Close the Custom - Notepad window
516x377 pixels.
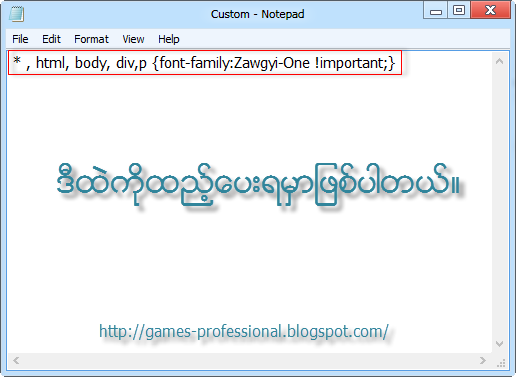[x=490, y=10]
